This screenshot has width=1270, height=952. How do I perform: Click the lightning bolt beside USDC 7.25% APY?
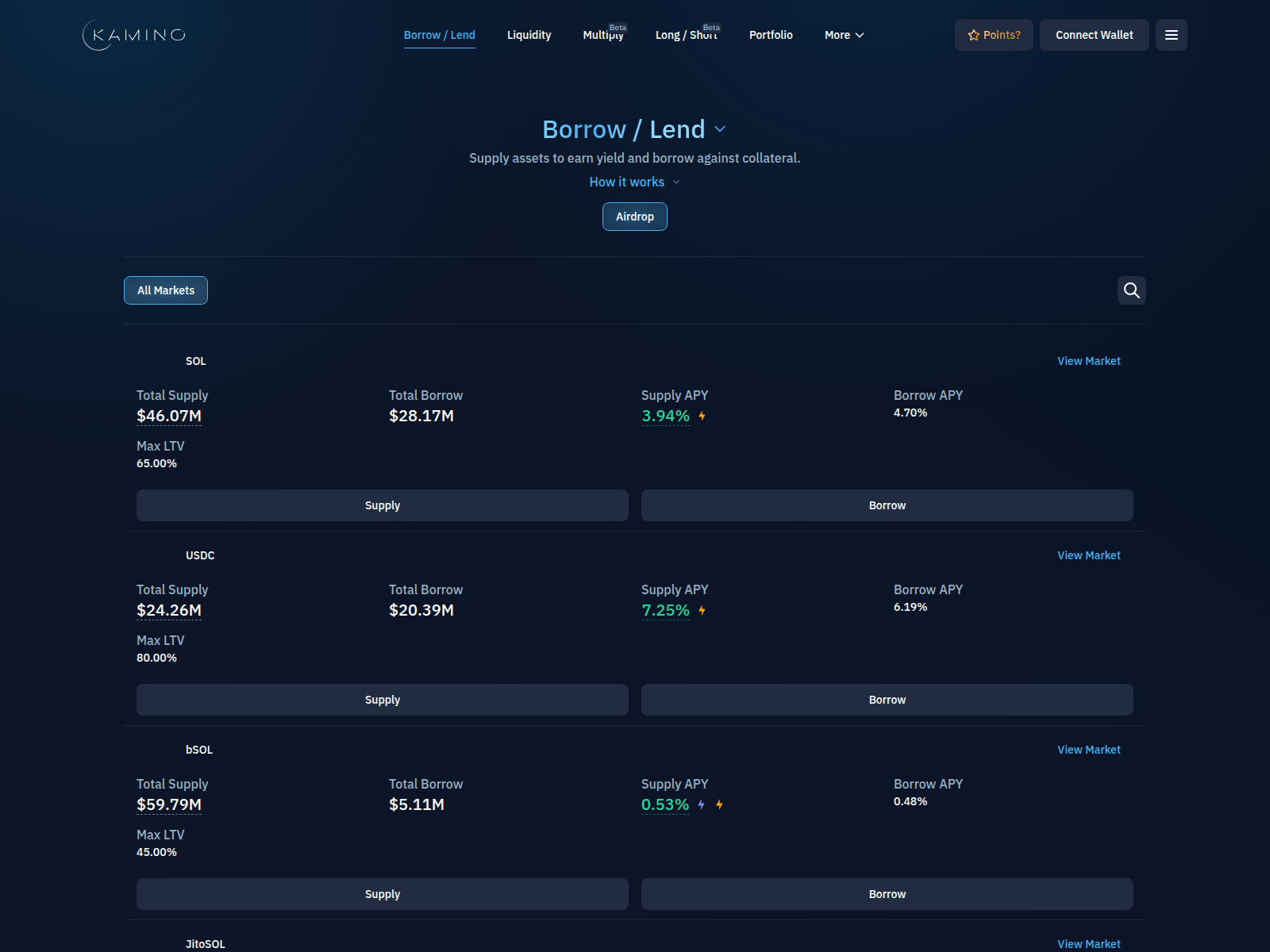click(702, 610)
